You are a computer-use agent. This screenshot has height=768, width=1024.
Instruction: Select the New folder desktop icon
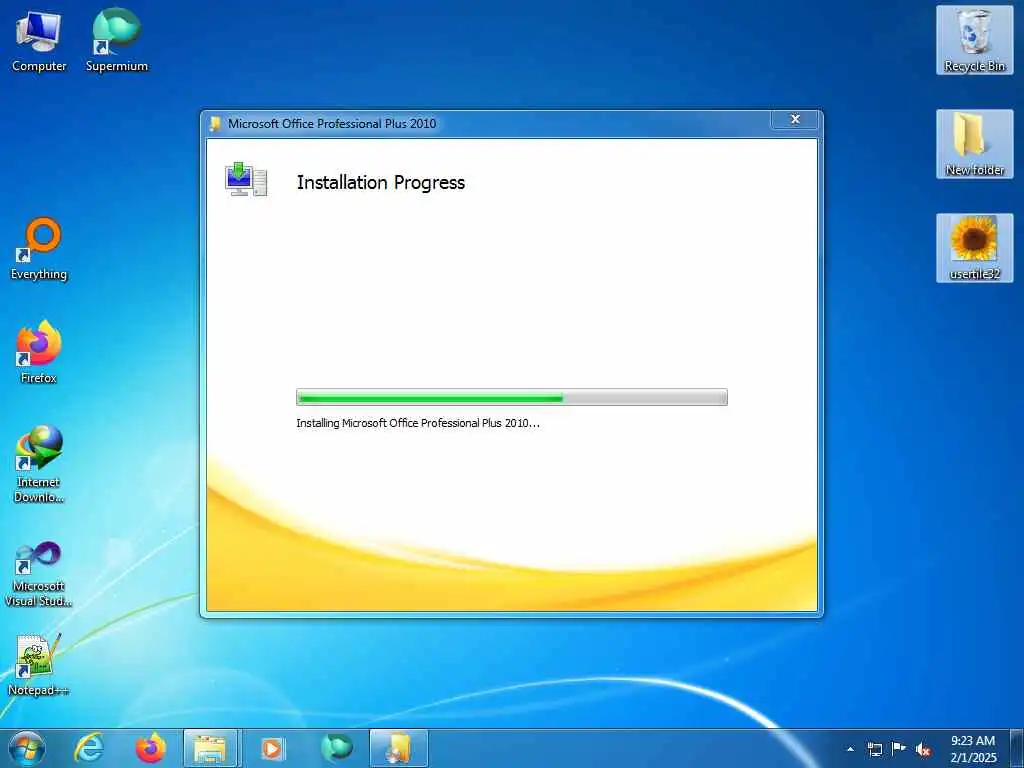974,144
